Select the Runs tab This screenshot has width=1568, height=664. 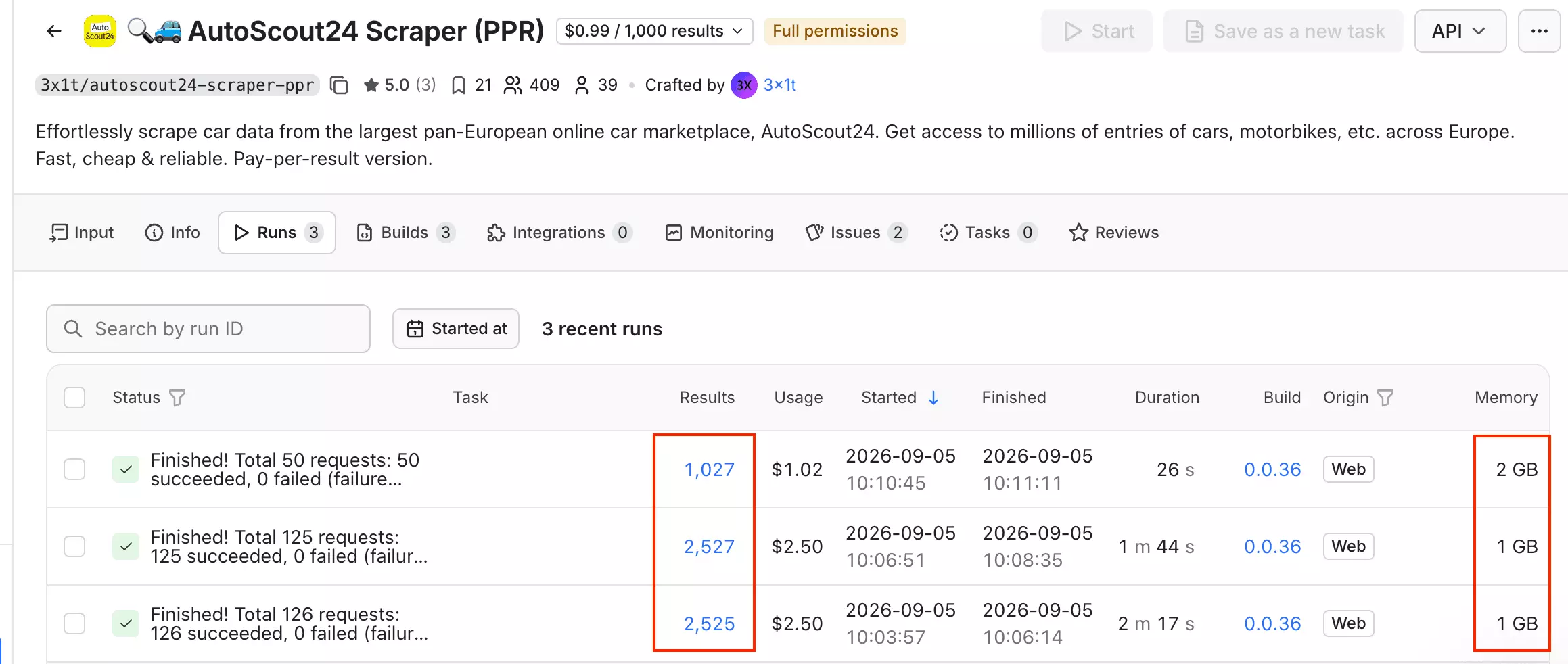[277, 233]
